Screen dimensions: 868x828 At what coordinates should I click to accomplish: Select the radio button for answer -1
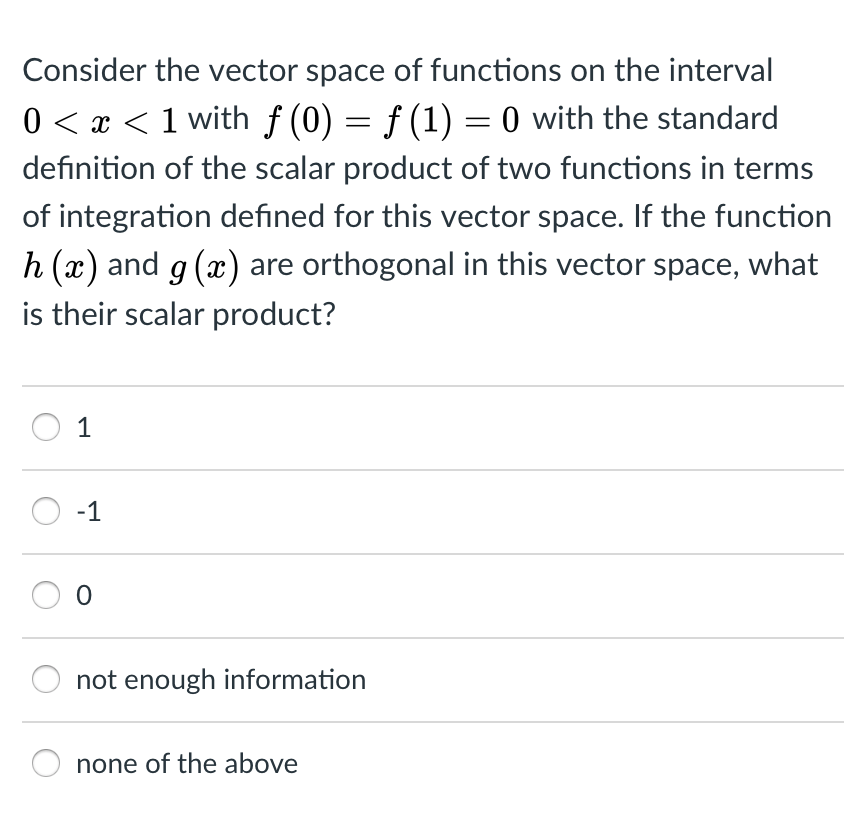click(x=44, y=512)
